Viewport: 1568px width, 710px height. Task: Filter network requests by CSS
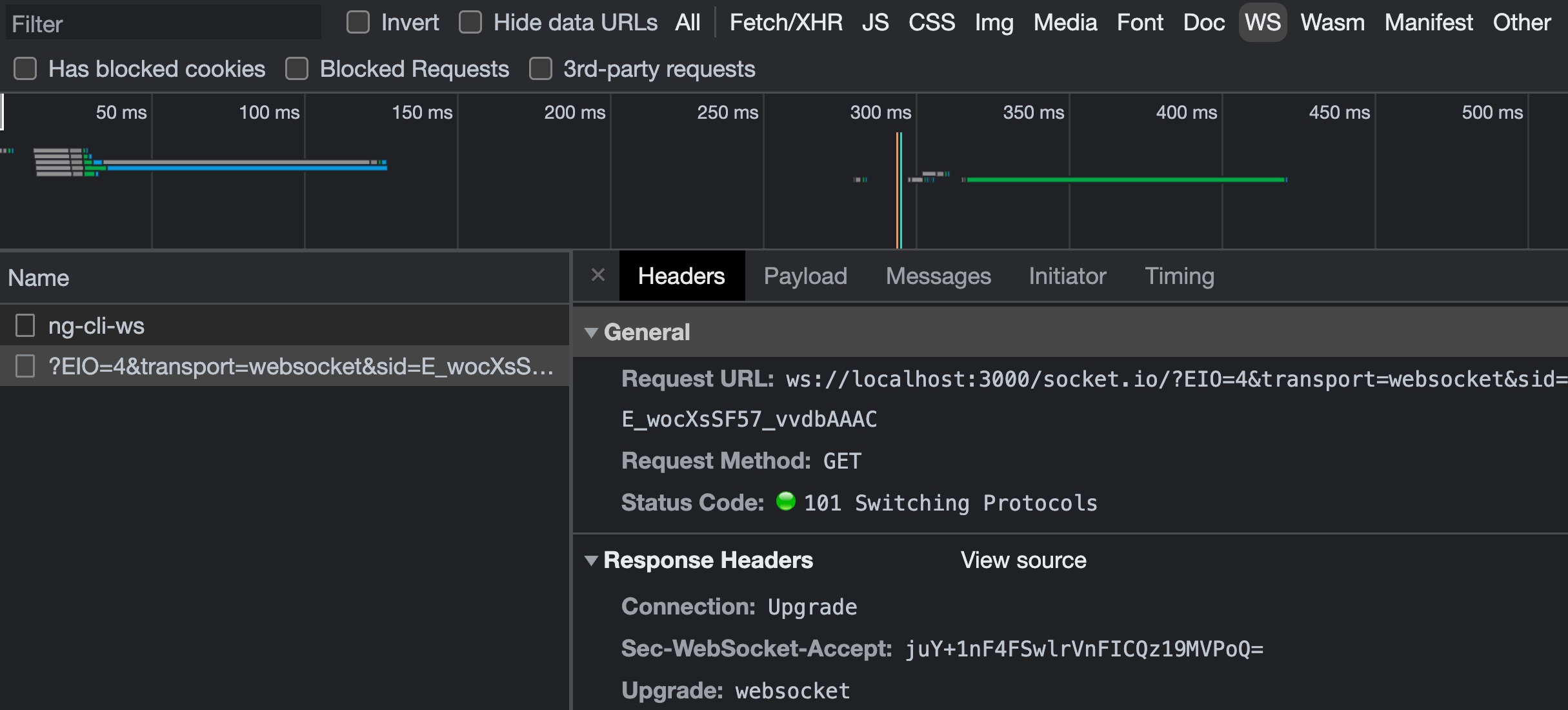pos(932,23)
